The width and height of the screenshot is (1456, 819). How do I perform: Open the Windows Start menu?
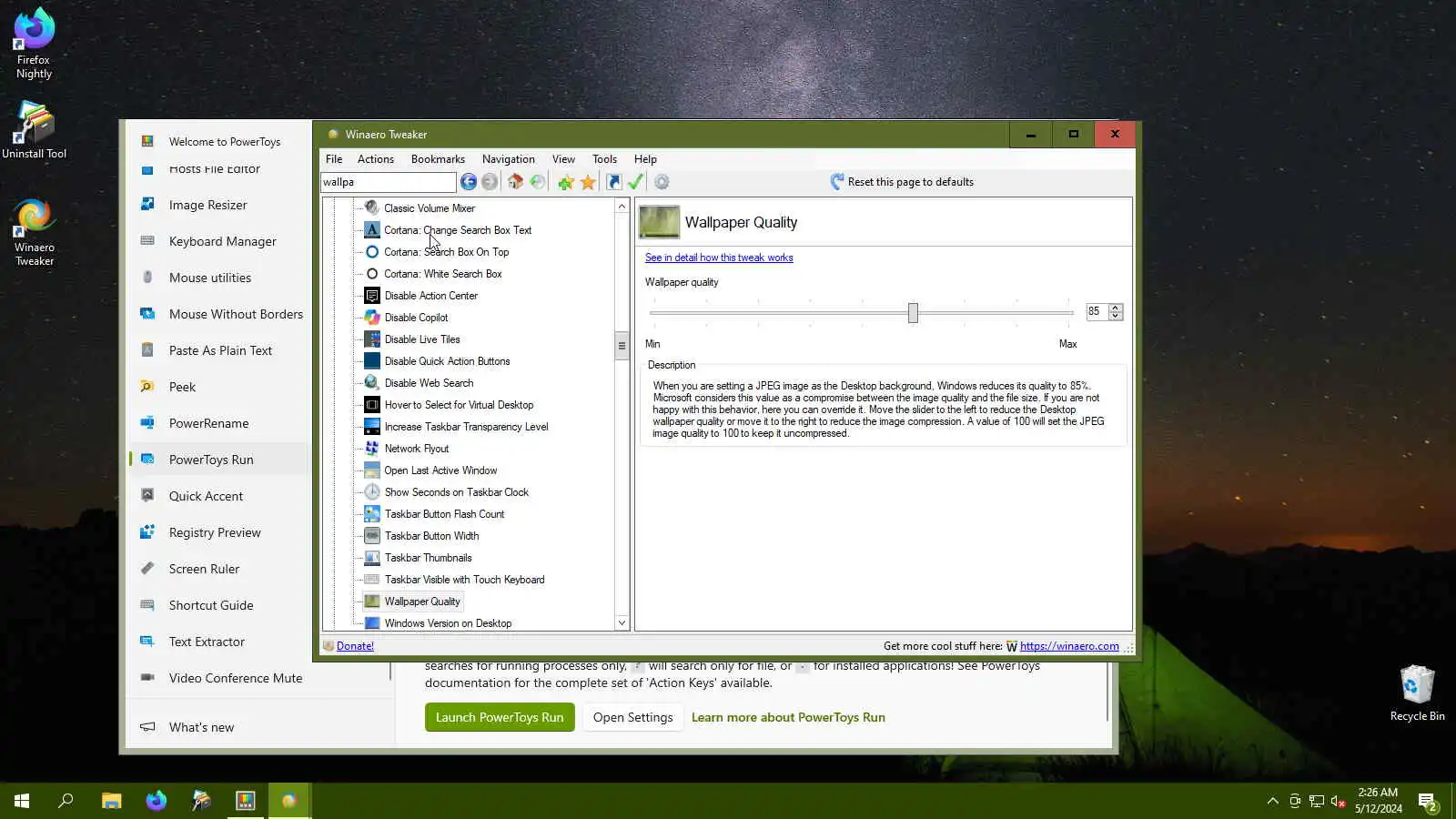coord(22,801)
